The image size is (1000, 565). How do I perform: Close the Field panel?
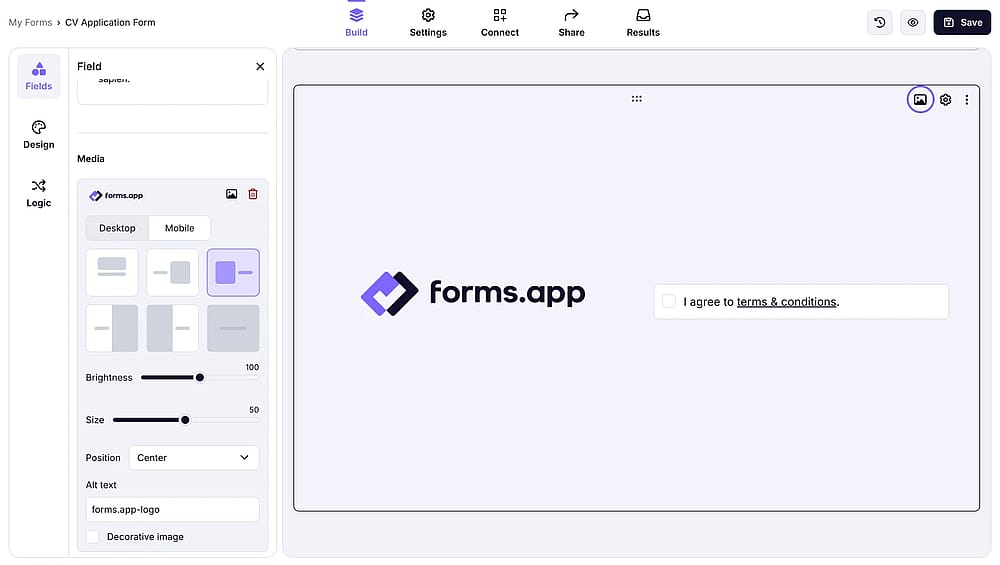click(x=260, y=66)
